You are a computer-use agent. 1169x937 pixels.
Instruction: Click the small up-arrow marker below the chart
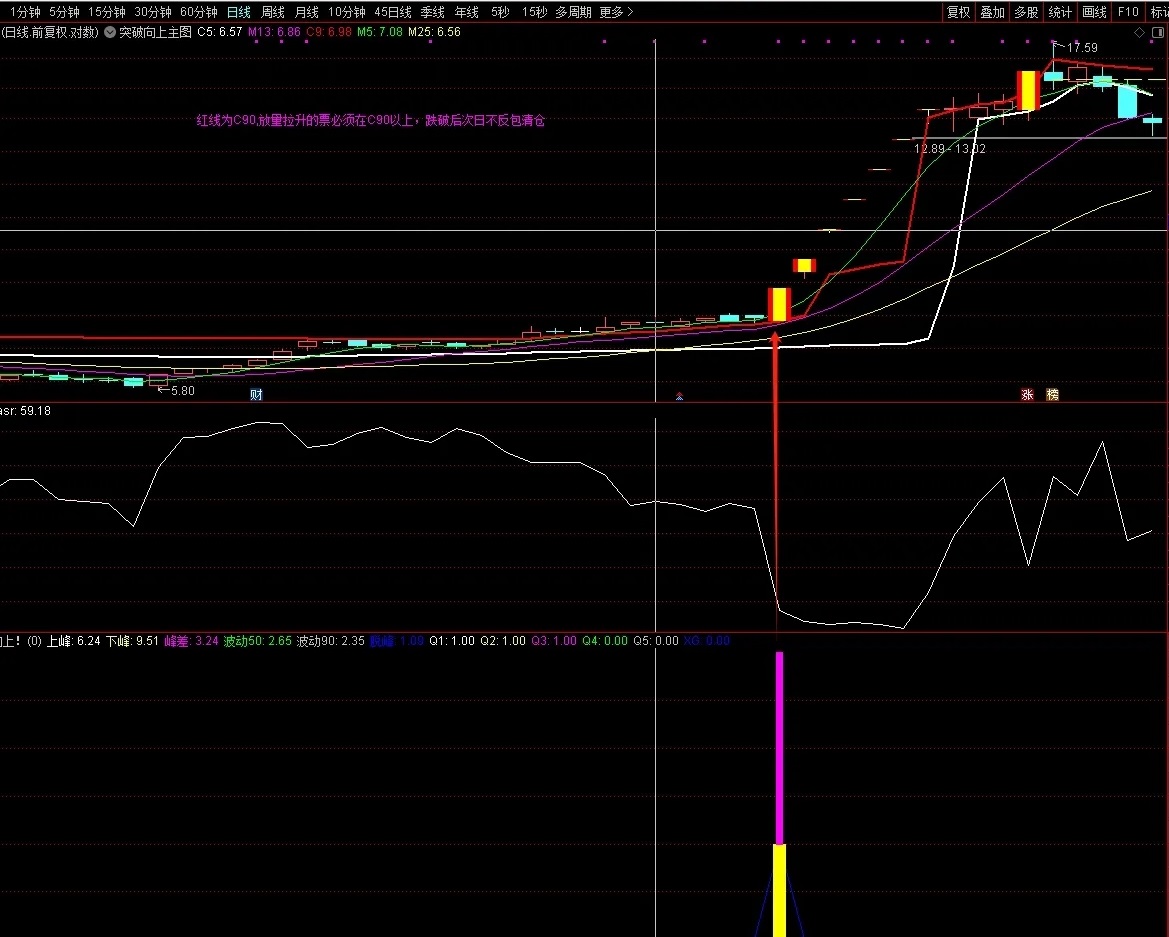click(679, 397)
